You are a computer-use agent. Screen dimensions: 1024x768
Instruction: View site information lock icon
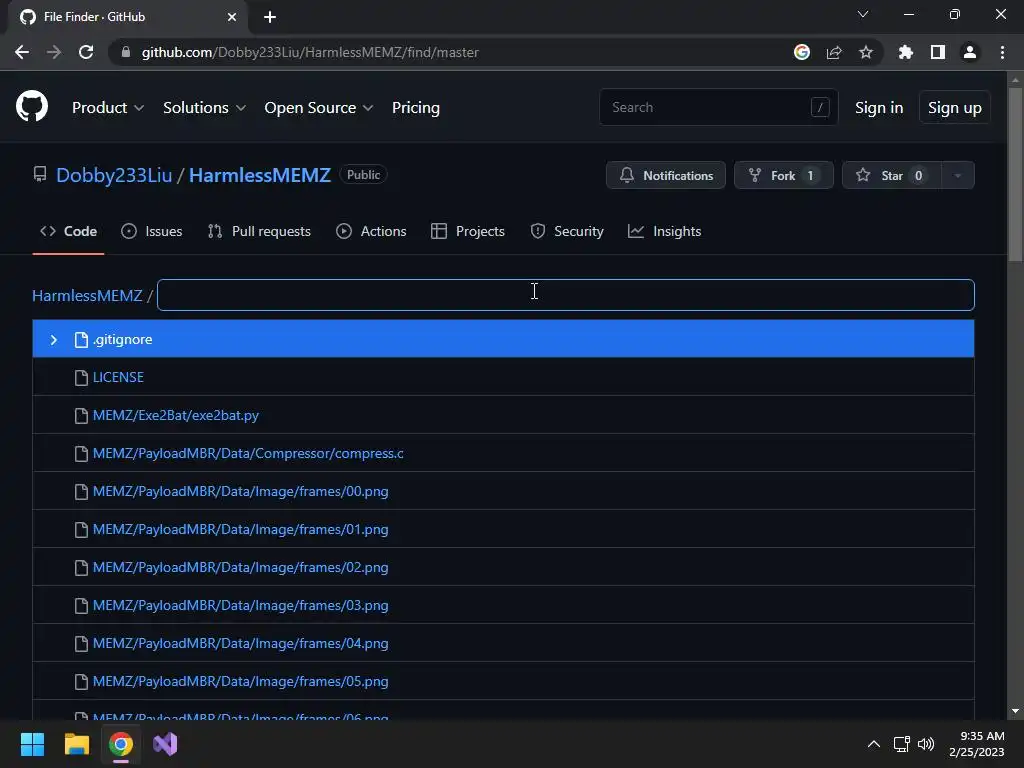click(x=126, y=52)
